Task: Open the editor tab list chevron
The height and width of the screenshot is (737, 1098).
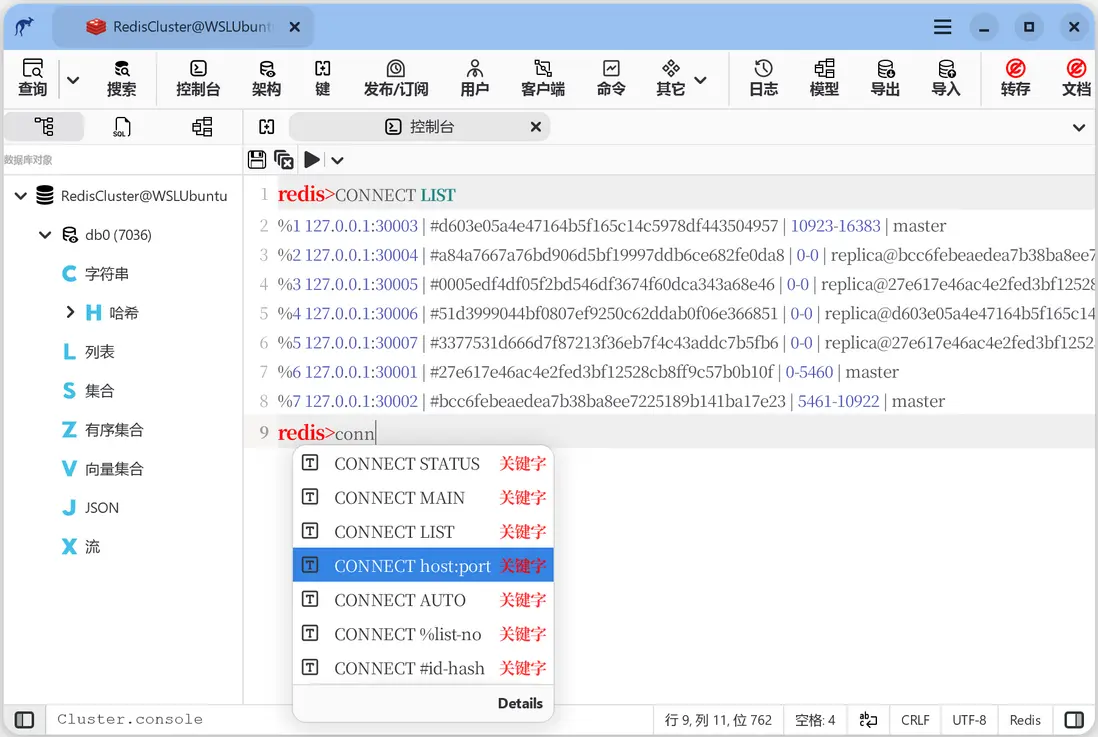Action: click(x=1079, y=128)
